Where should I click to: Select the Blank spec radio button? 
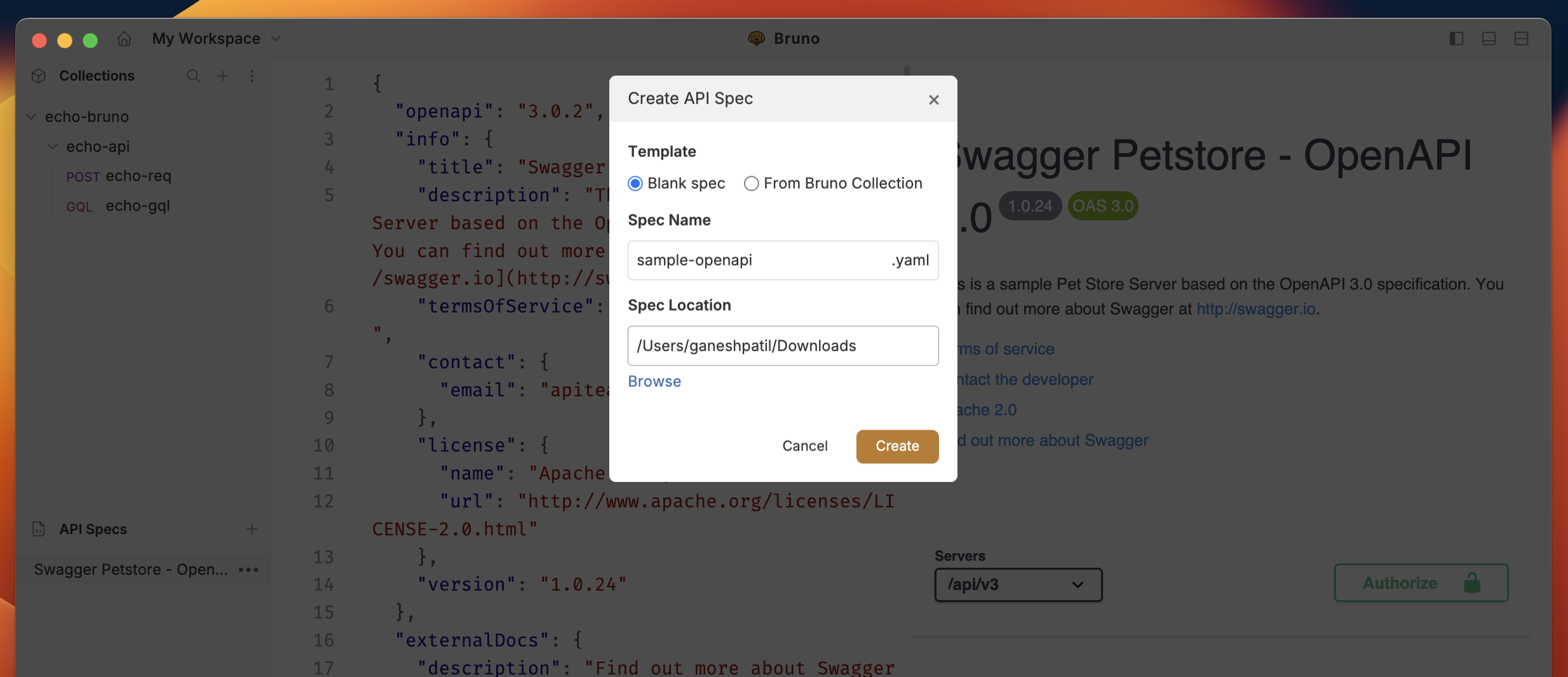coord(635,183)
